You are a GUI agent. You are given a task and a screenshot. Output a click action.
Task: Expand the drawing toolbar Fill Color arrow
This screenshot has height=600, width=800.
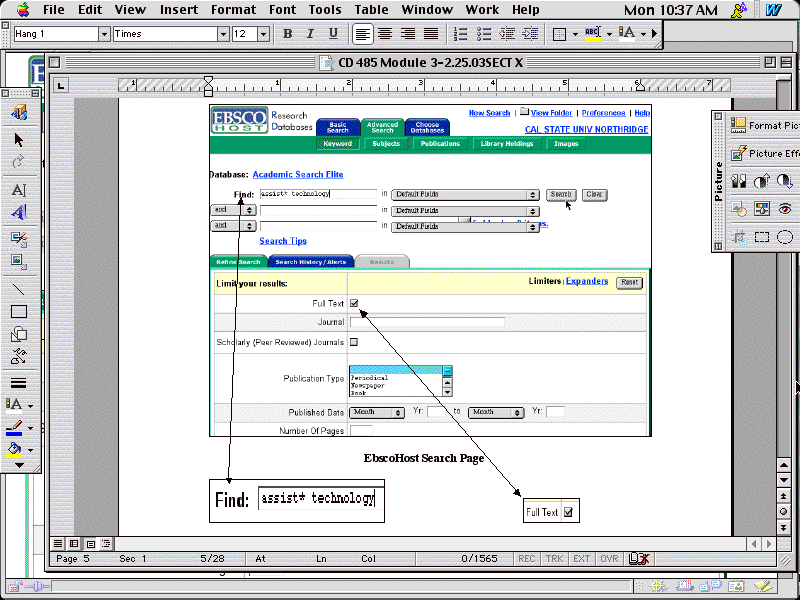coord(30,450)
